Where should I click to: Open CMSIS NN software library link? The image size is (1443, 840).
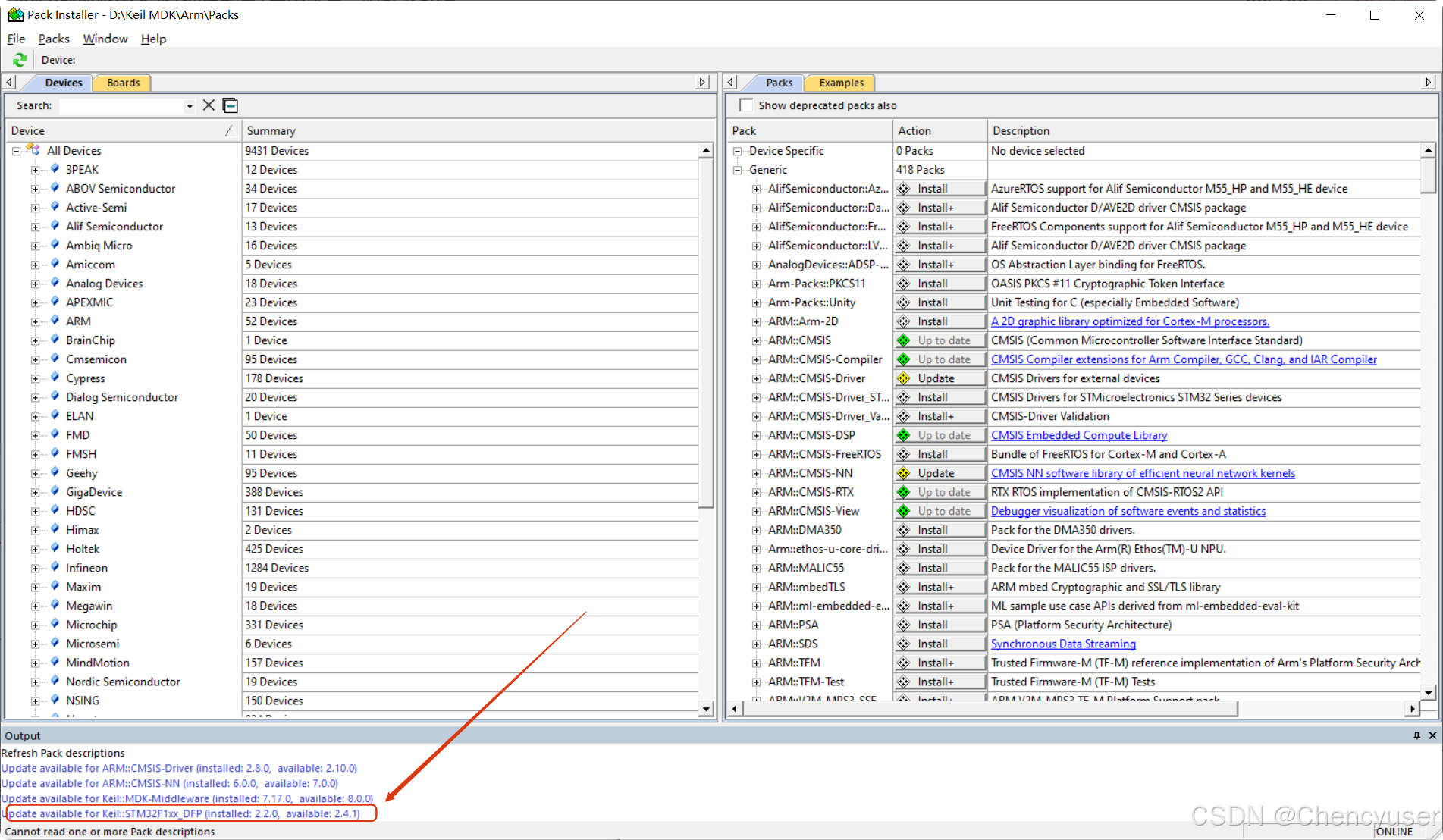pos(1143,473)
